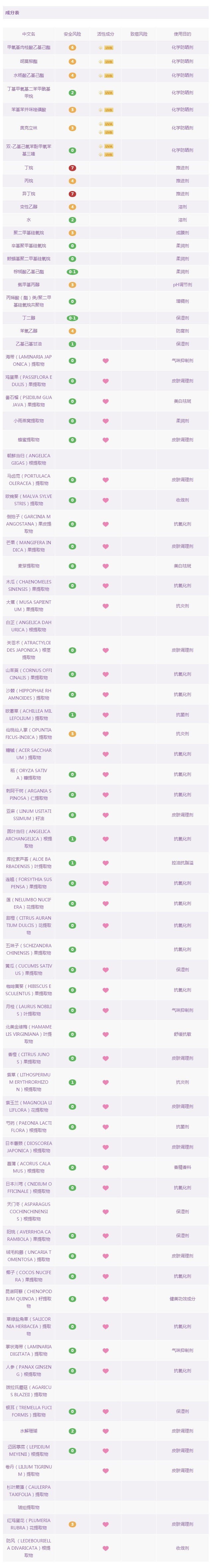The height and width of the screenshot is (1568, 212).
Task: Click the heart icon for 麦芽提取物
Action: (x=106, y=565)
